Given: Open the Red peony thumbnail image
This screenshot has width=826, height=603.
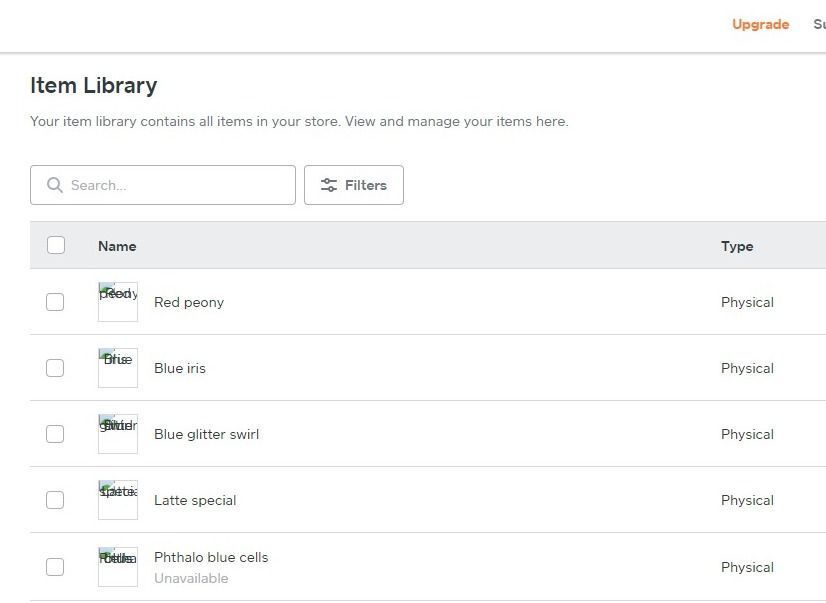Looking at the screenshot, I should (x=118, y=302).
